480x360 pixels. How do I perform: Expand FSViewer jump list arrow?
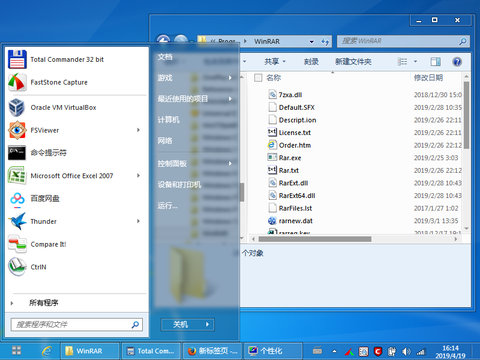(x=138, y=130)
